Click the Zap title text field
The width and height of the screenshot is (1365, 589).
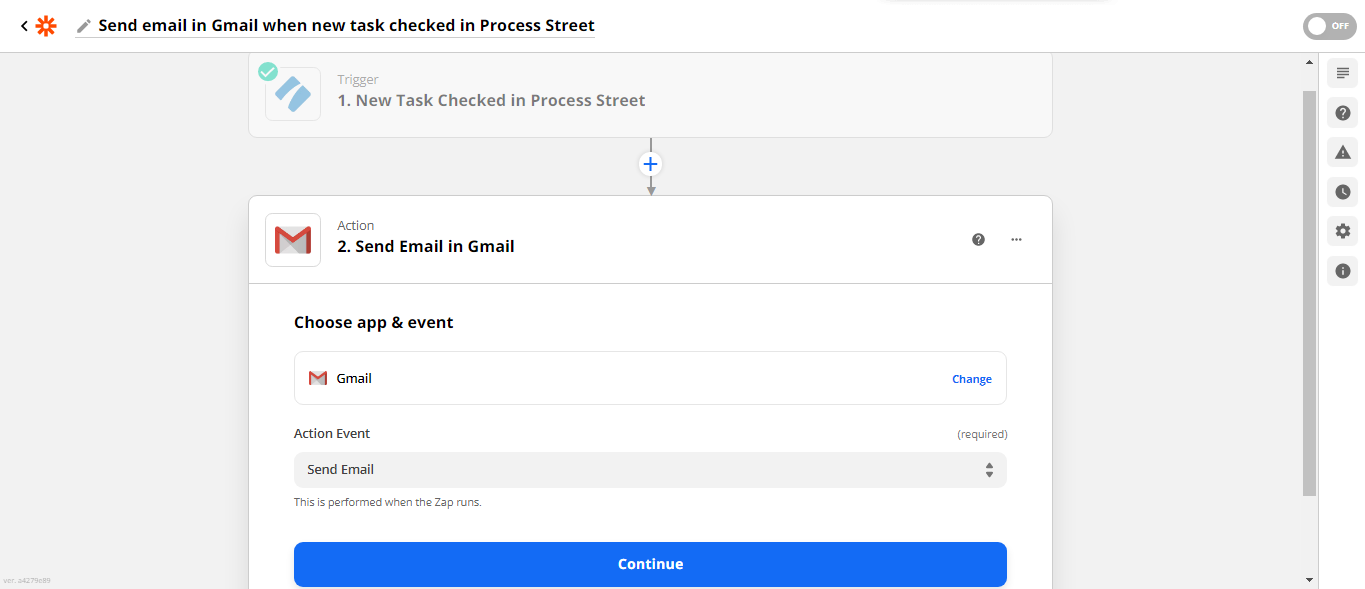click(346, 26)
